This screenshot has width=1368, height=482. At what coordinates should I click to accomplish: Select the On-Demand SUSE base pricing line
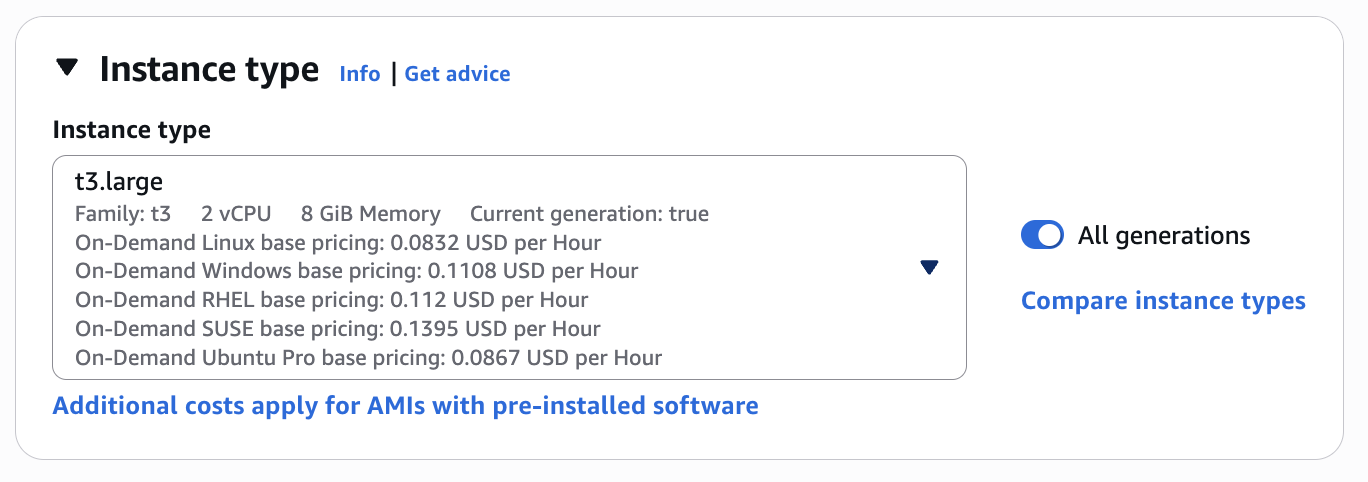tap(338, 329)
